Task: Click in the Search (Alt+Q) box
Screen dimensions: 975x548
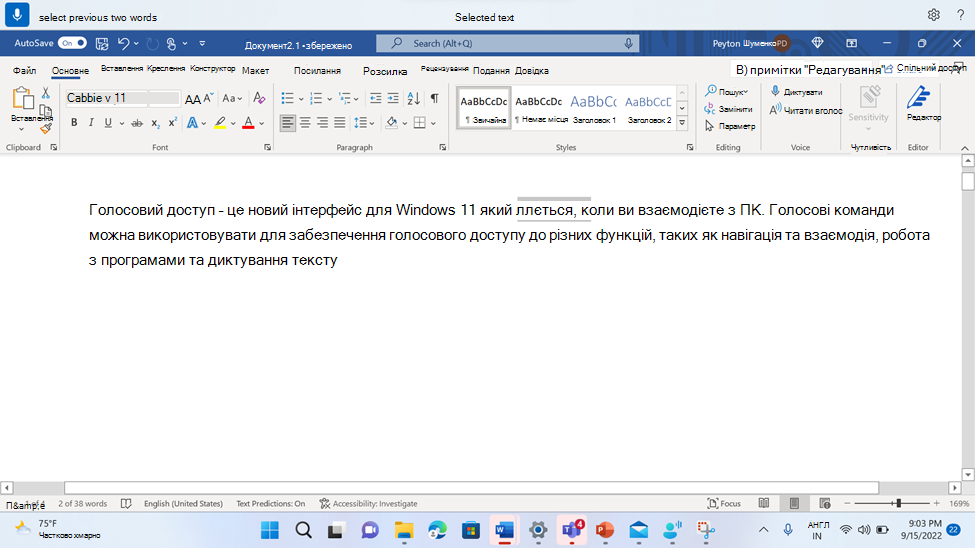Action: click(x=507, y=44)
